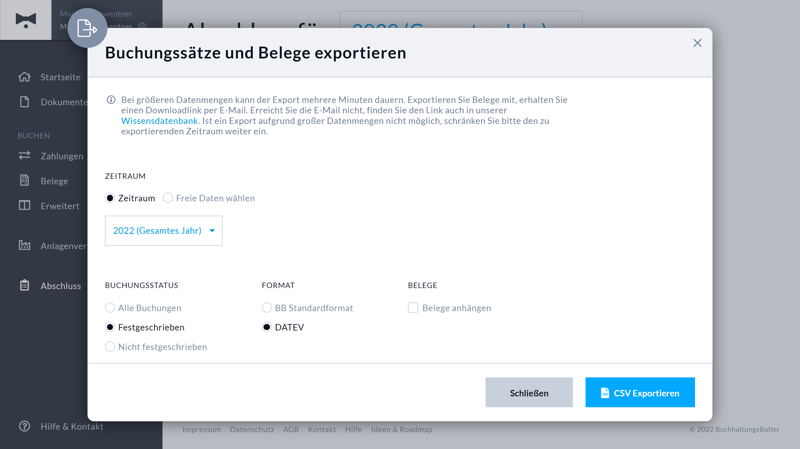Enable the Belege anhängen checkbox
800x449 pixels.
(x=413, y=308)
